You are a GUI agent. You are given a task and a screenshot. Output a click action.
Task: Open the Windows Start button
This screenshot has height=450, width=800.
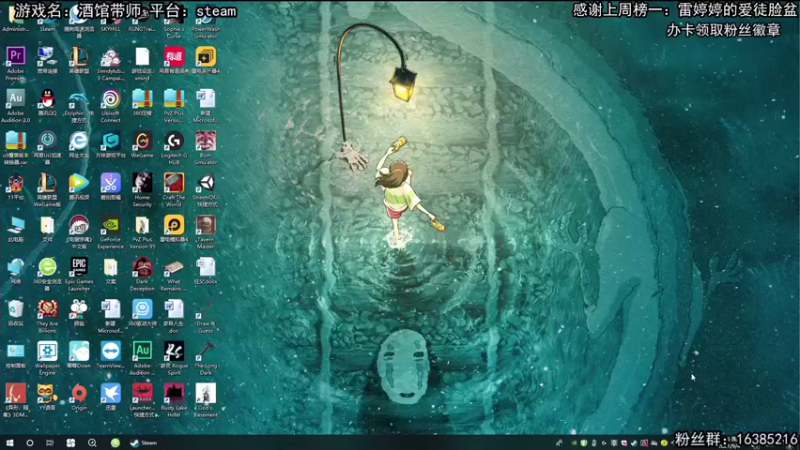click(x=10, y=443)
